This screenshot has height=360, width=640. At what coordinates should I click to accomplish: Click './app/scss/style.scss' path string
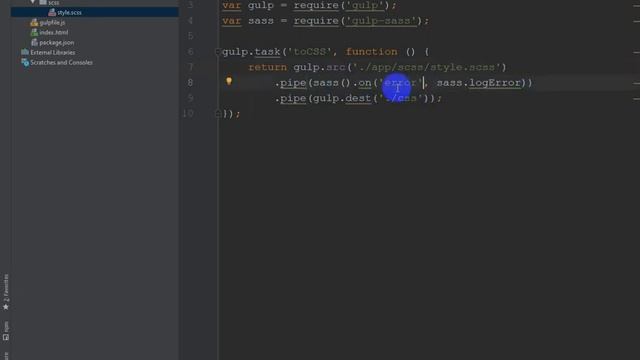coord(426,67)
